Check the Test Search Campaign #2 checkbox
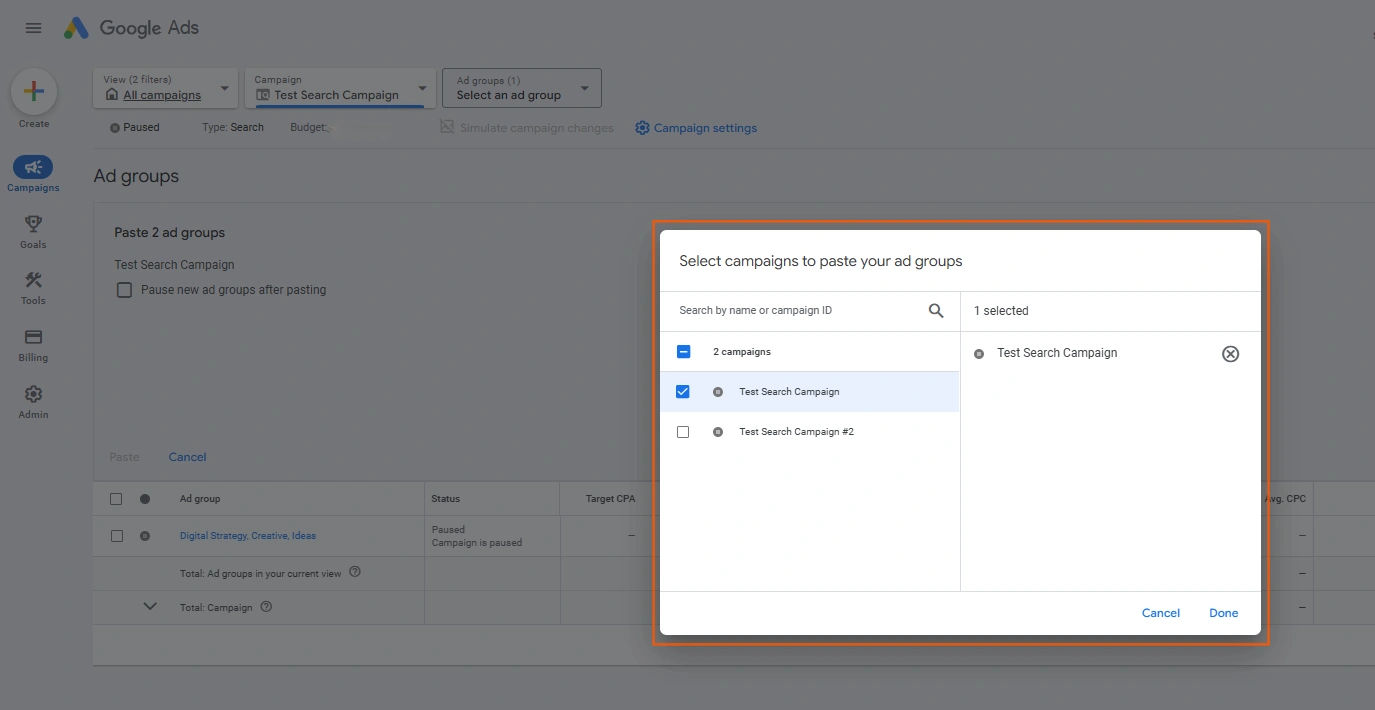Screen dimensions: 1375x710 tap(683, 432)
